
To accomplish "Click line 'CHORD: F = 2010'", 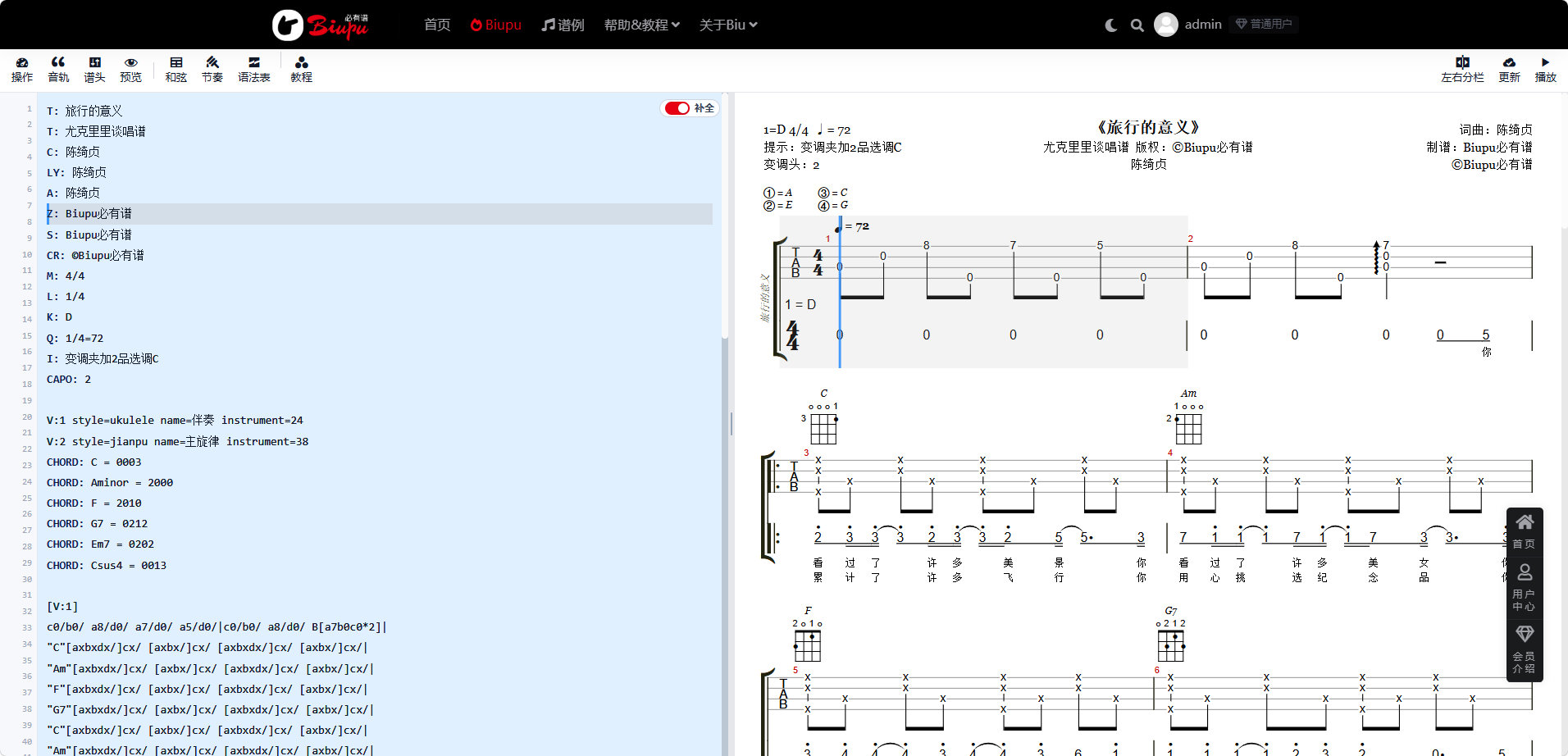I will tap(94, 503).
